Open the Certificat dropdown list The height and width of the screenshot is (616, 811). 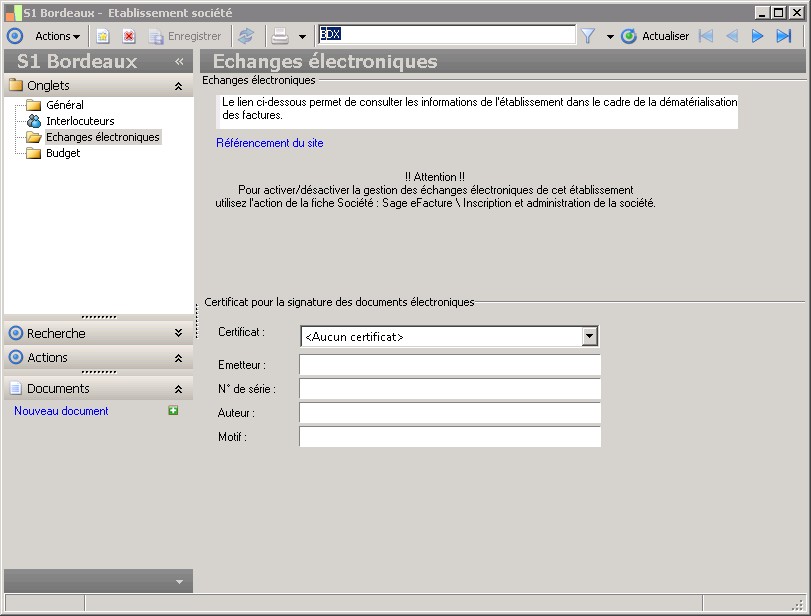tap(589, 336)
